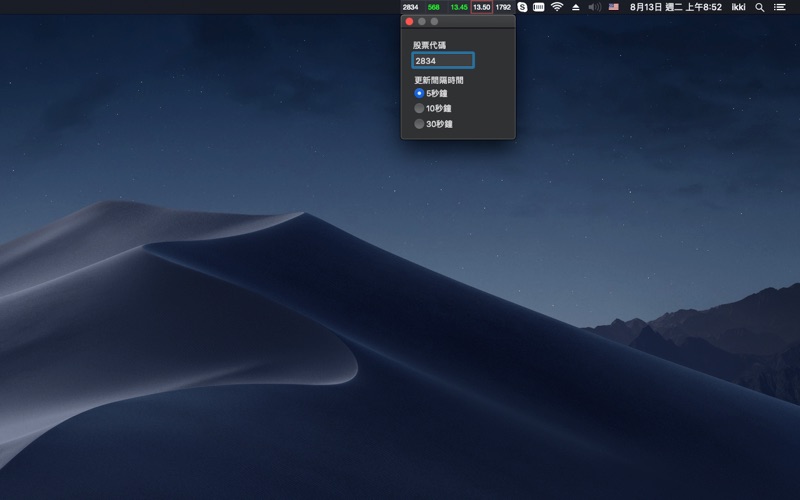Select the 5秒鐘 update interval

click(x=419, y=93)
